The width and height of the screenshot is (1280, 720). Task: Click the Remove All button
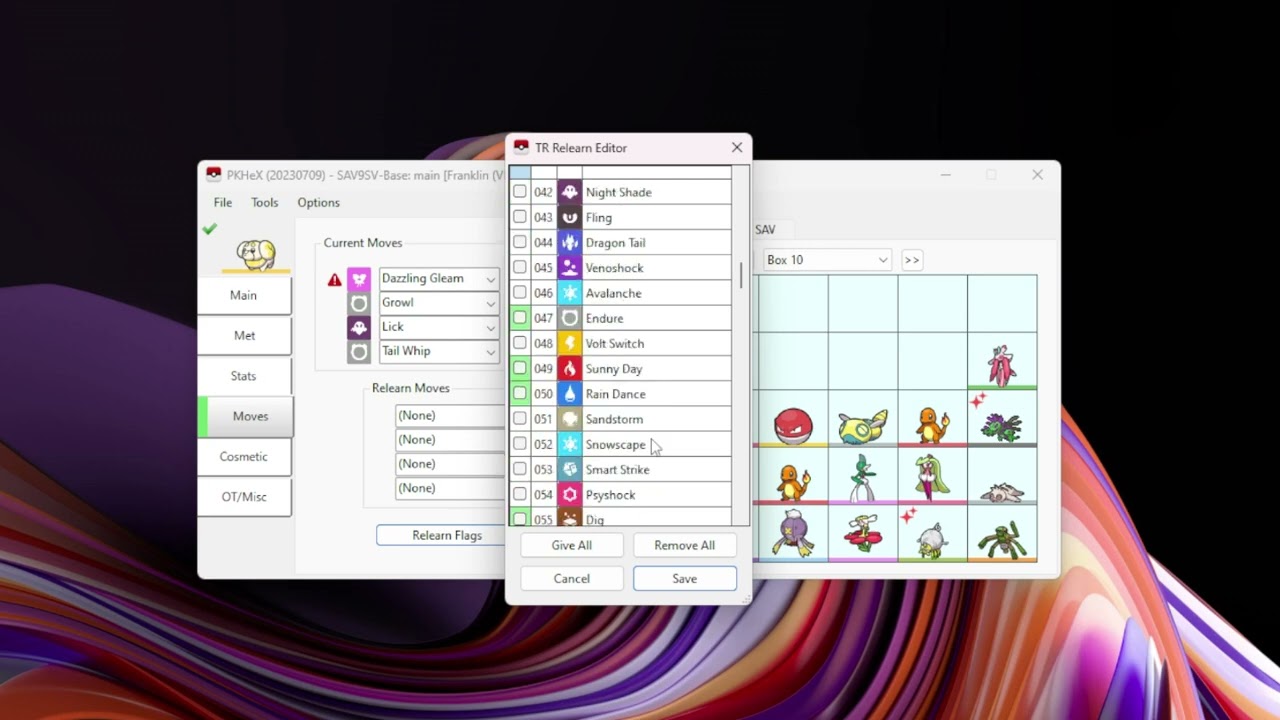coord(685,545)
